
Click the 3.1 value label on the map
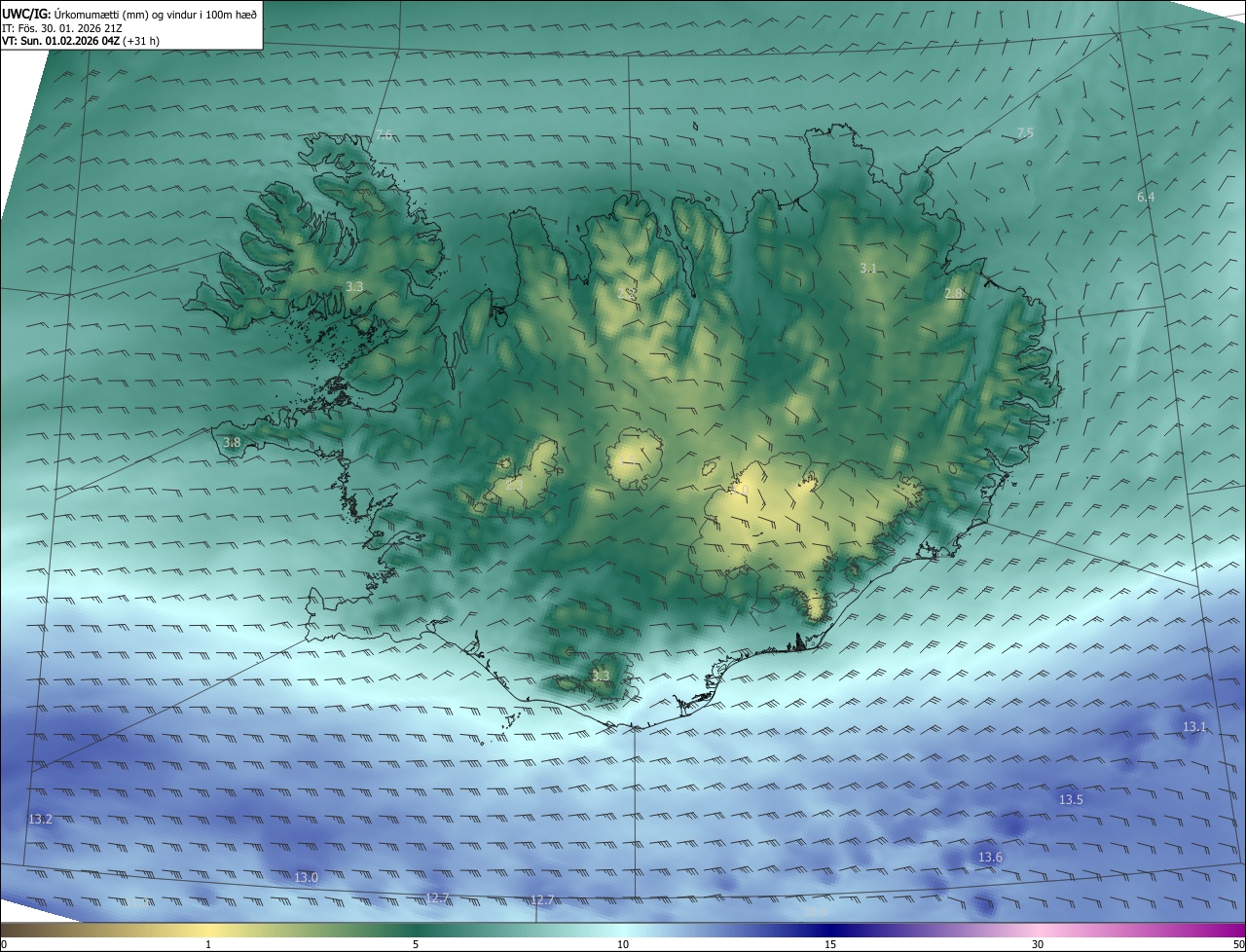pyautogui.click(x=868, y=268)
